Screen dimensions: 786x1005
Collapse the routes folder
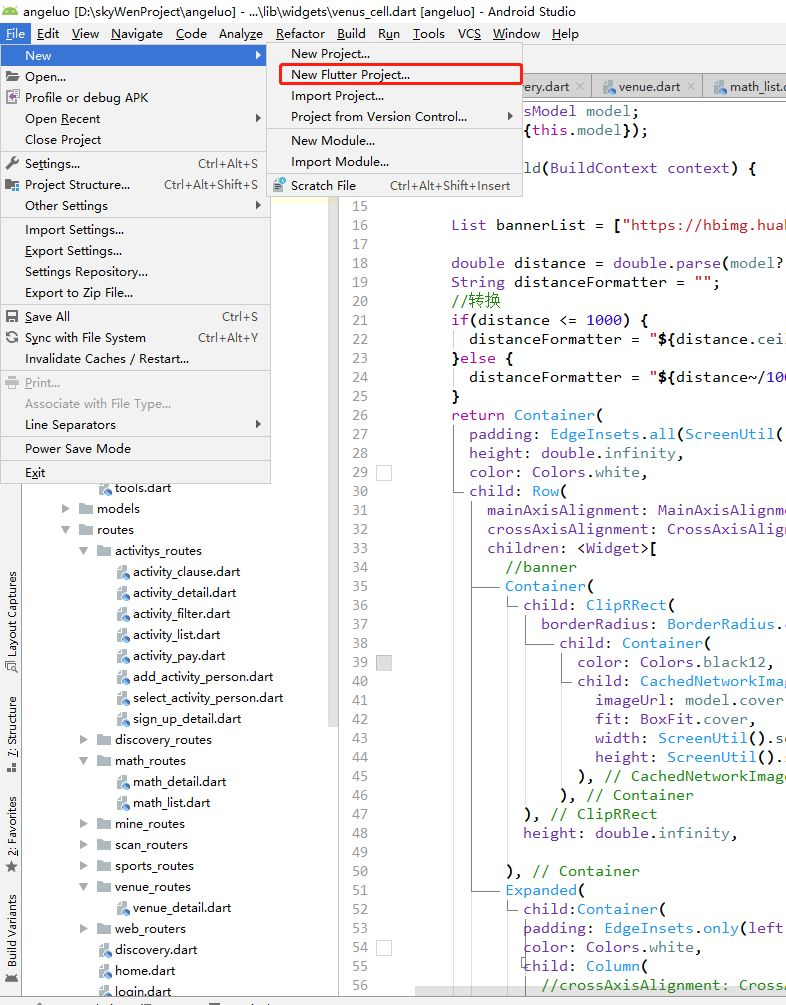tap(65, 529)
